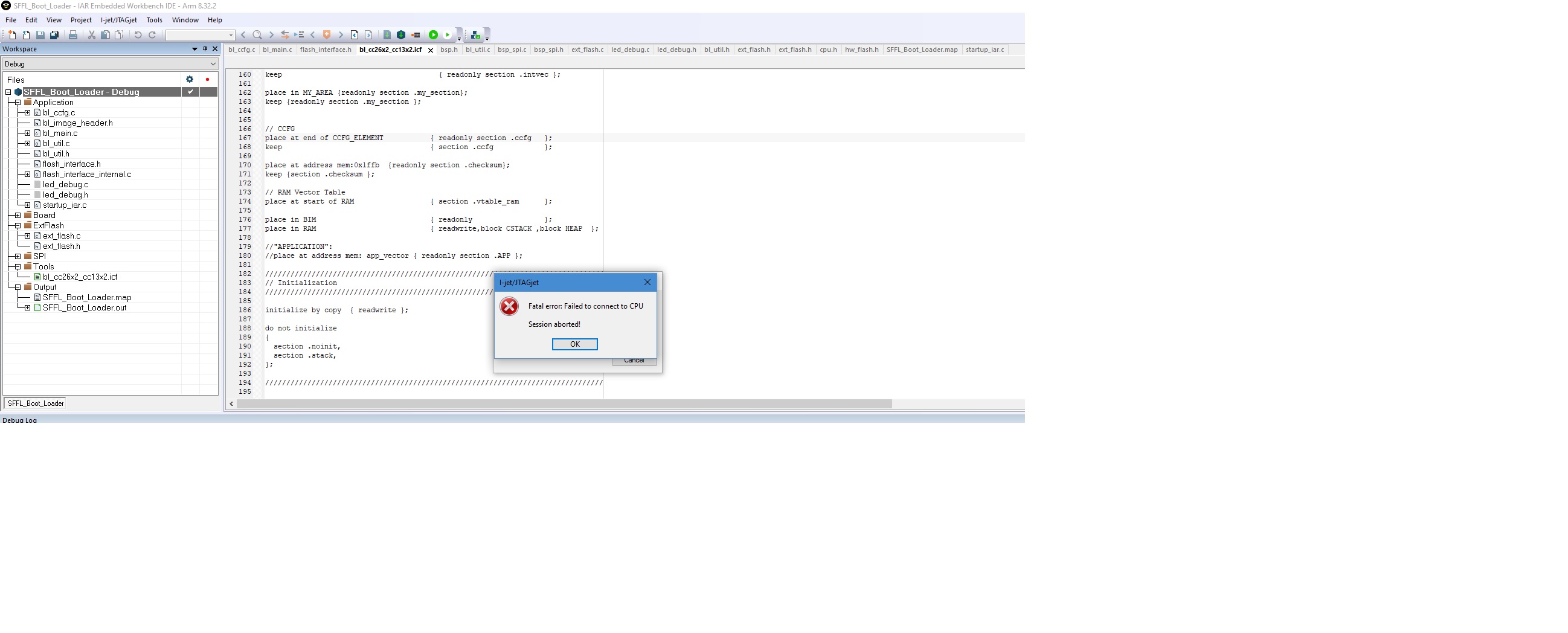Image resolution: width=1568 pixels, height=633 pixels.
Task: Switch to the bl_main.c editor tab
Action: pyautogui.click(x=278, y=50)
